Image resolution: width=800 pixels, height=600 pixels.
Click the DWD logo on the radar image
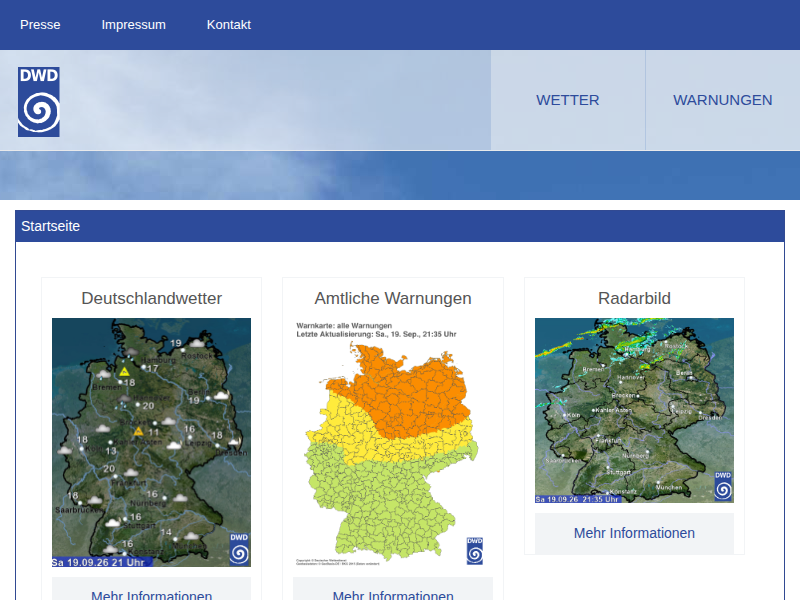point(723,486)
